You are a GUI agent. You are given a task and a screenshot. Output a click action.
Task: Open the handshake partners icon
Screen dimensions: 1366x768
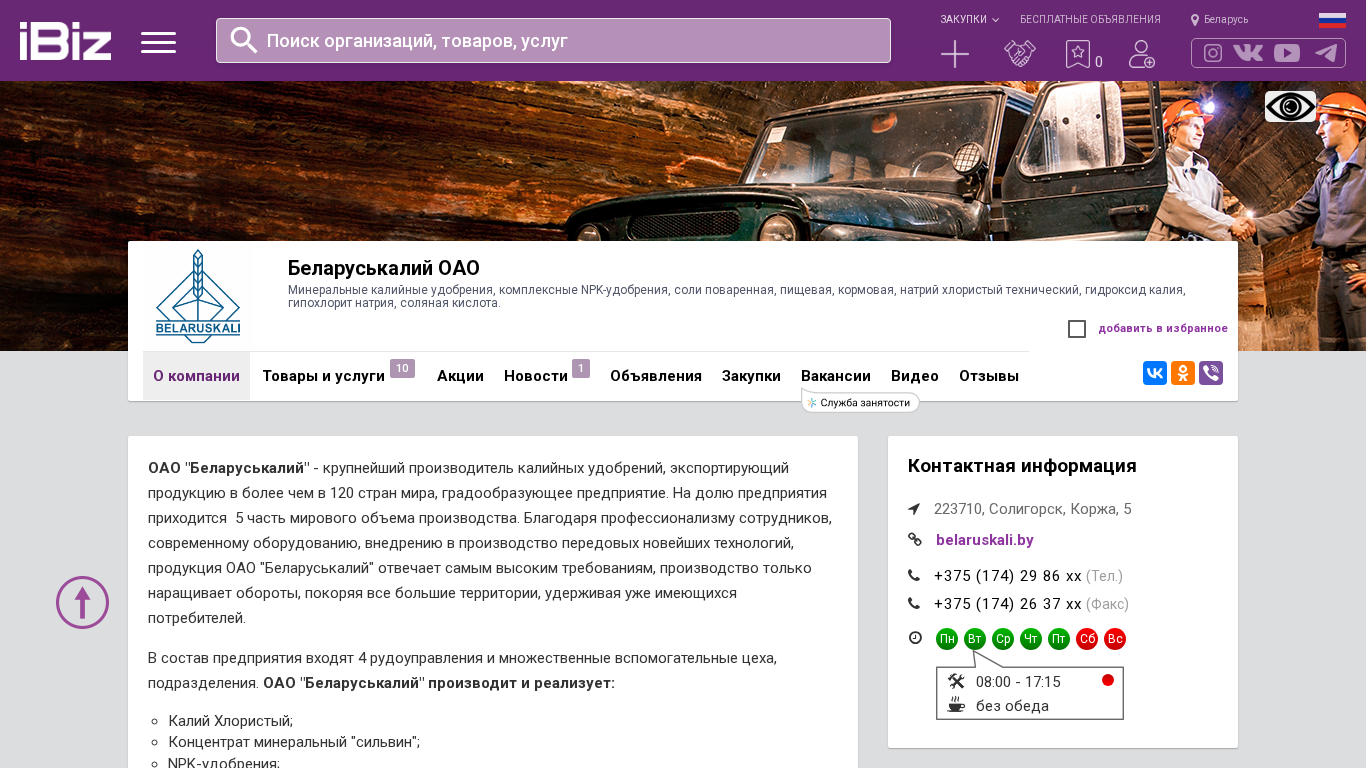click(x=1020, y=54)
